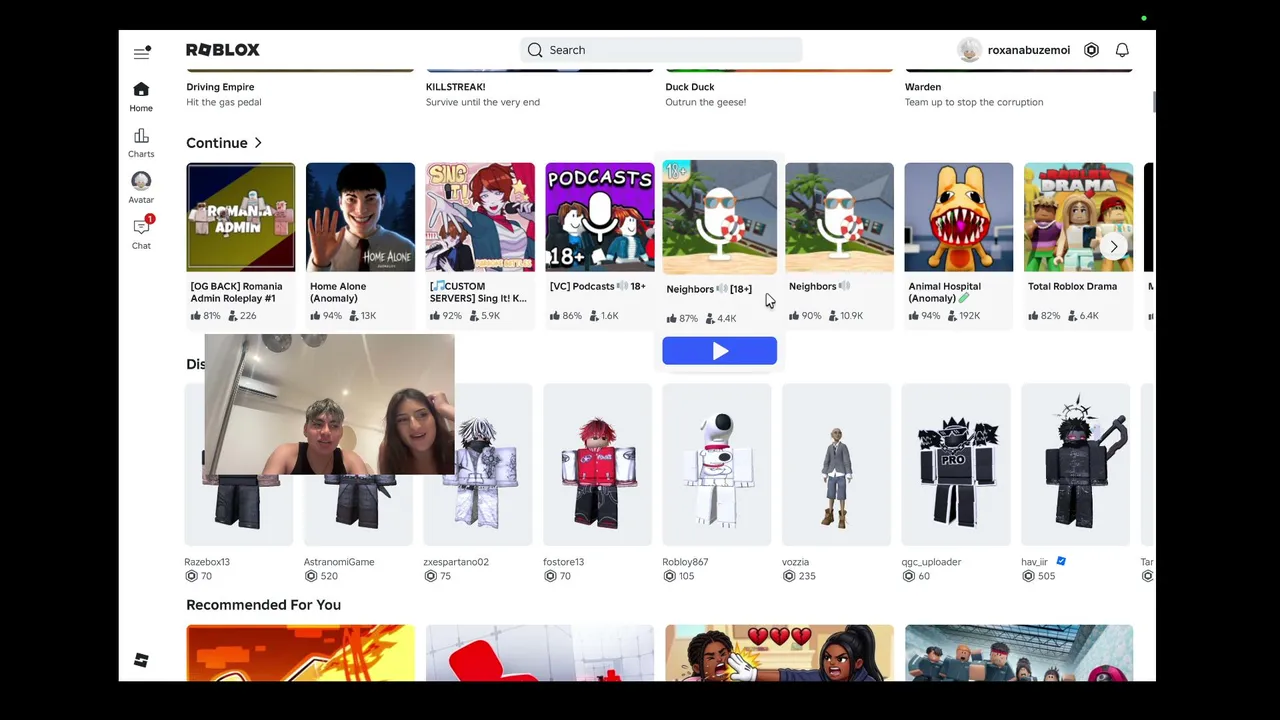1280x720 pixels.
Task: Open the Sing It! game thumbnail
Action: click(480, 217)
